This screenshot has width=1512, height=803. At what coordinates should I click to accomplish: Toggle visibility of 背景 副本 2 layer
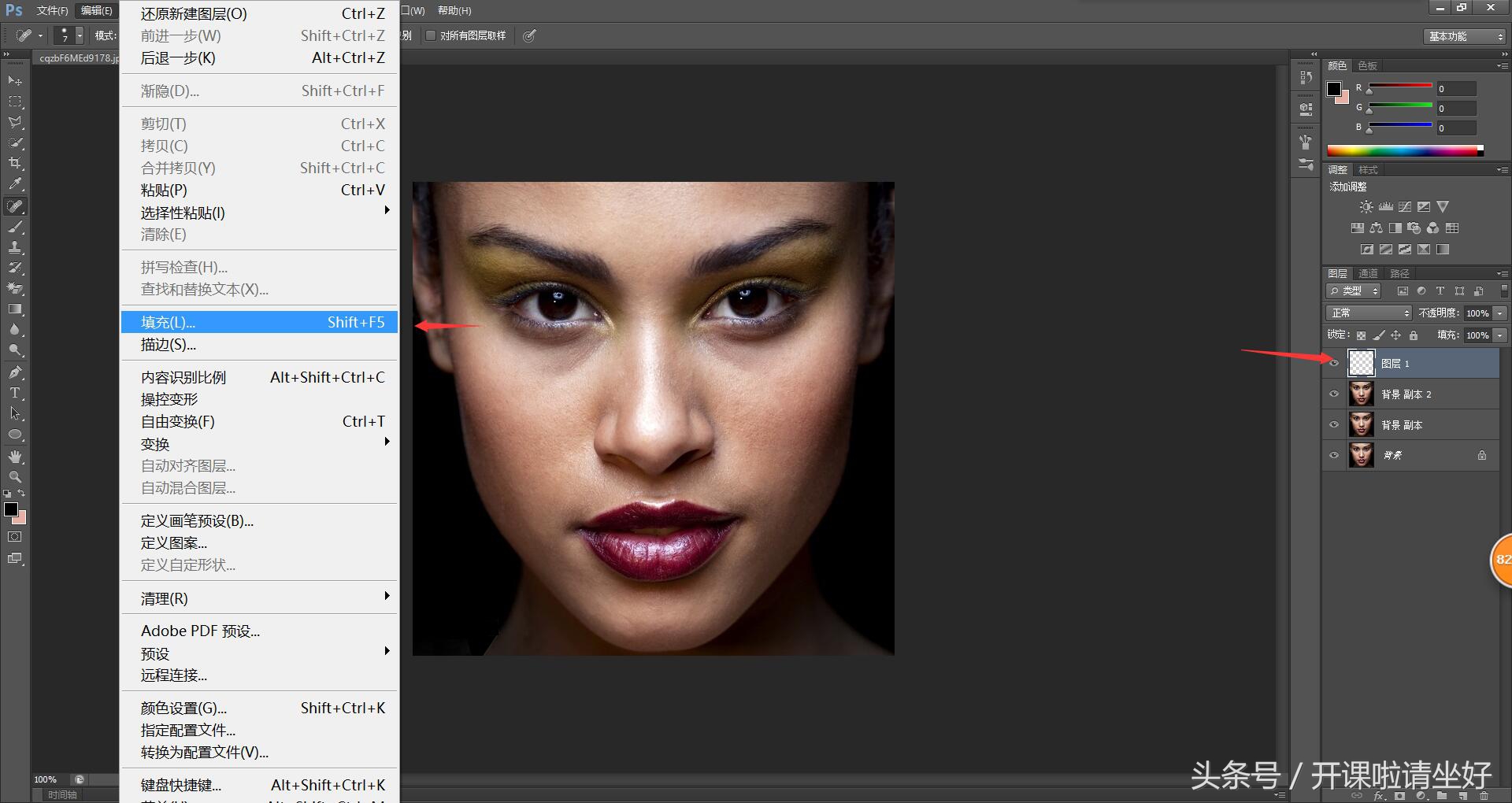[x=1334, y=394]
